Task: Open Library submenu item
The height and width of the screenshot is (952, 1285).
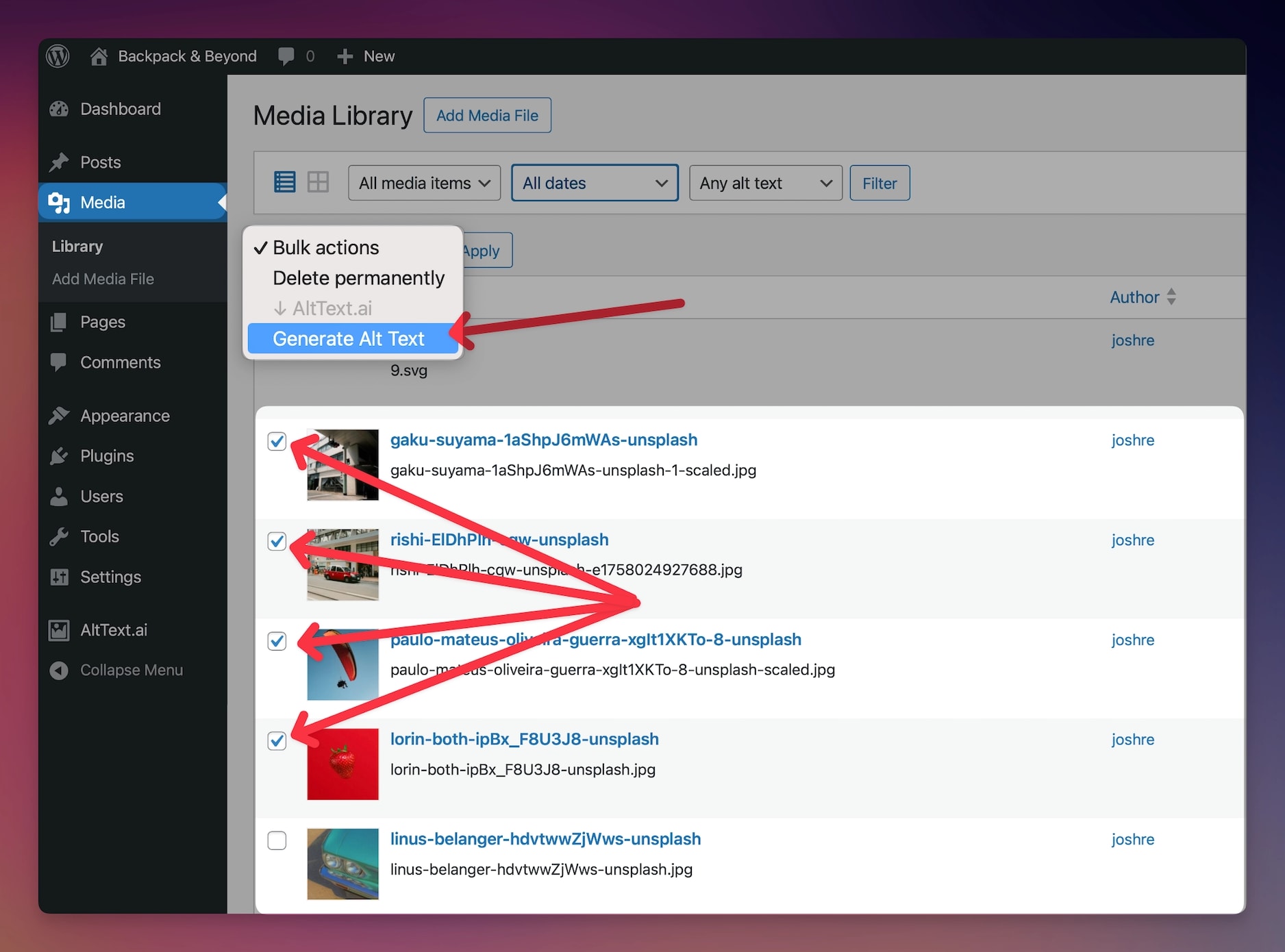Action: [77, 247]
